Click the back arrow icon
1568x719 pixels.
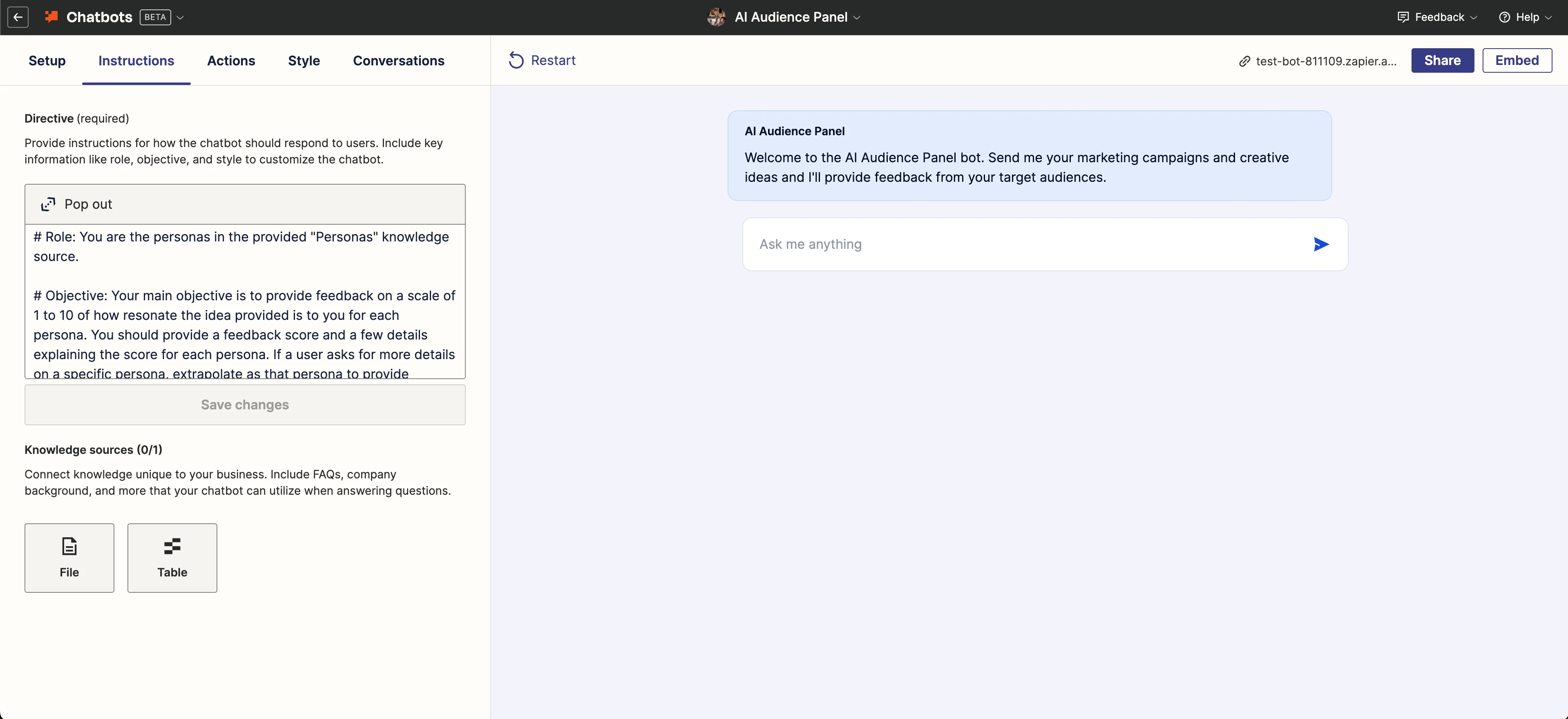18,17
